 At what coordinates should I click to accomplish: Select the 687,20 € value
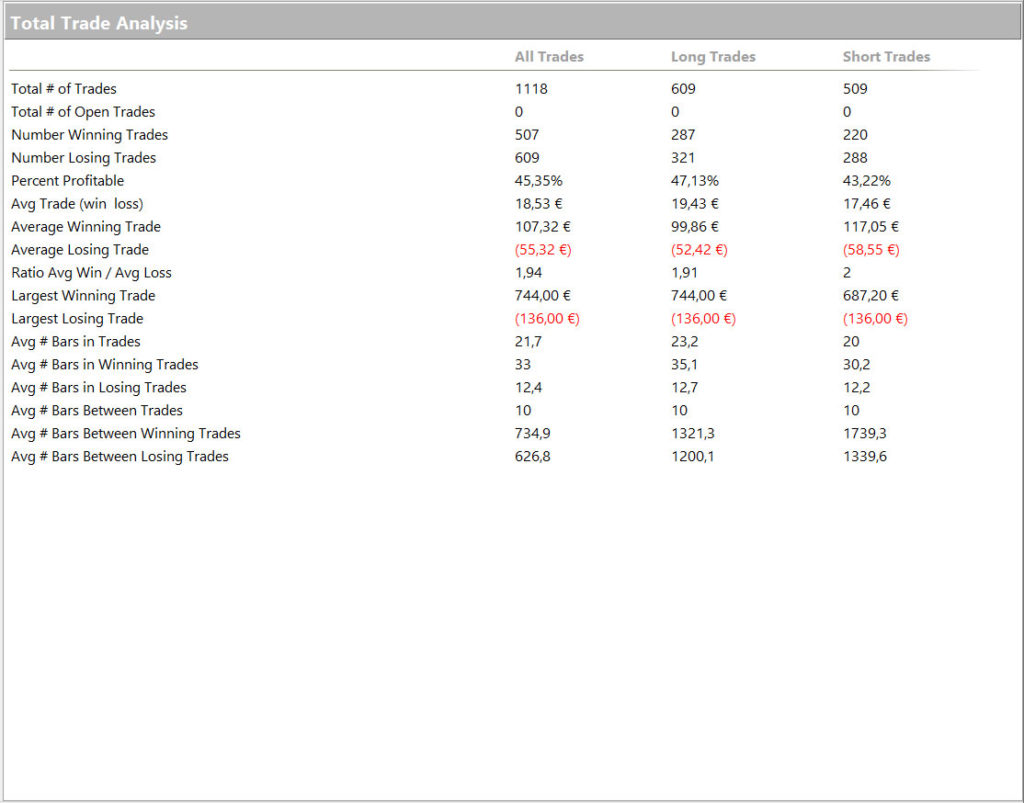pyautogui.click(x=871, y=296)
